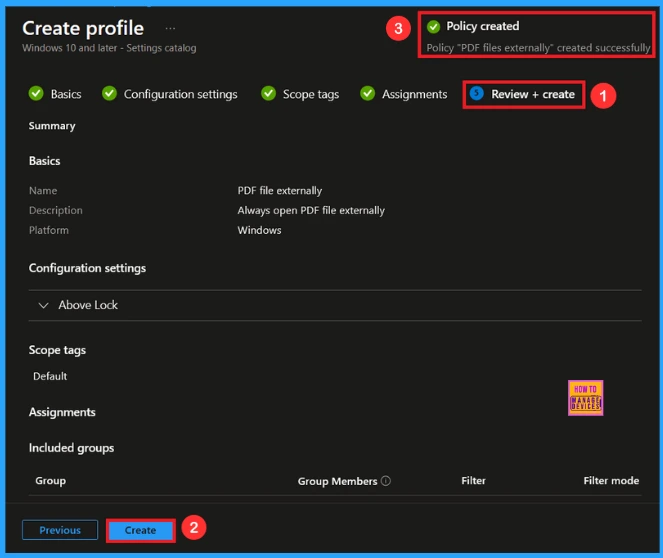Open the ellipsis menu beside Create profile
The height and width of the screenshot is (558, 663).
click(x=170, y=29)
